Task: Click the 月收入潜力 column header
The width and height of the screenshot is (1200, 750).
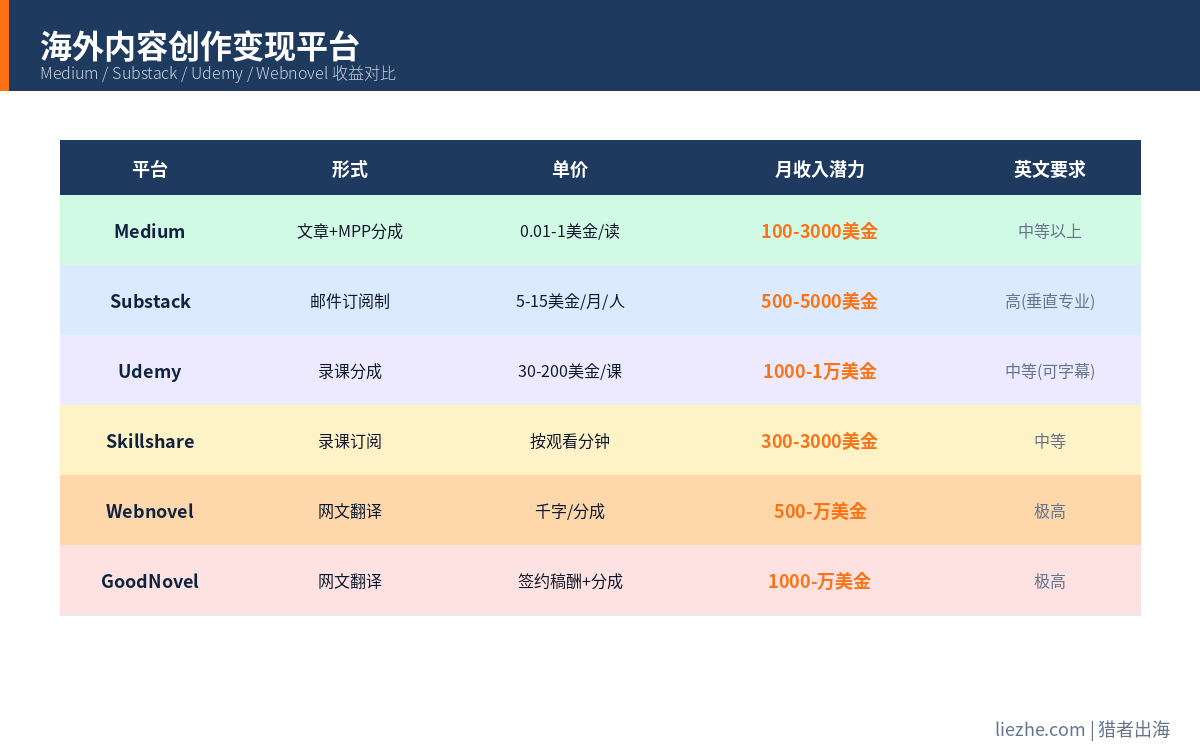Action: point(820,170)
